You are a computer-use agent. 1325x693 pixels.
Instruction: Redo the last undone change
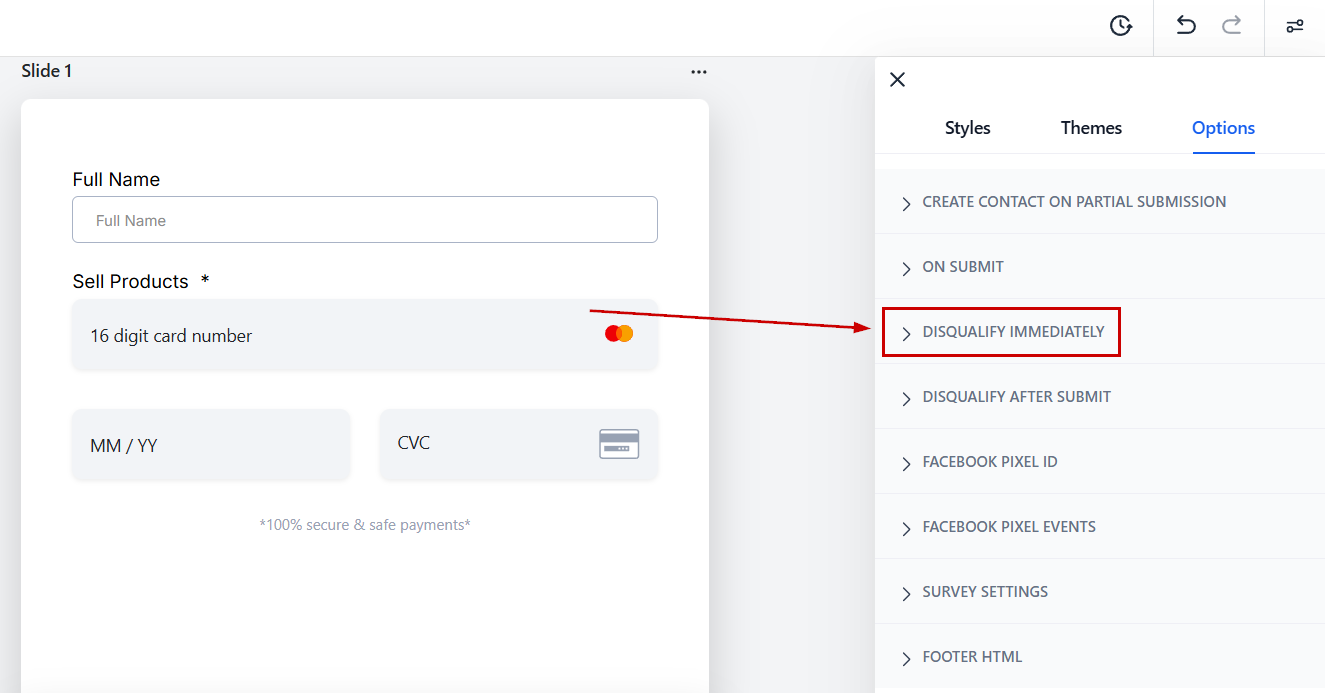tap(1232, 25)
